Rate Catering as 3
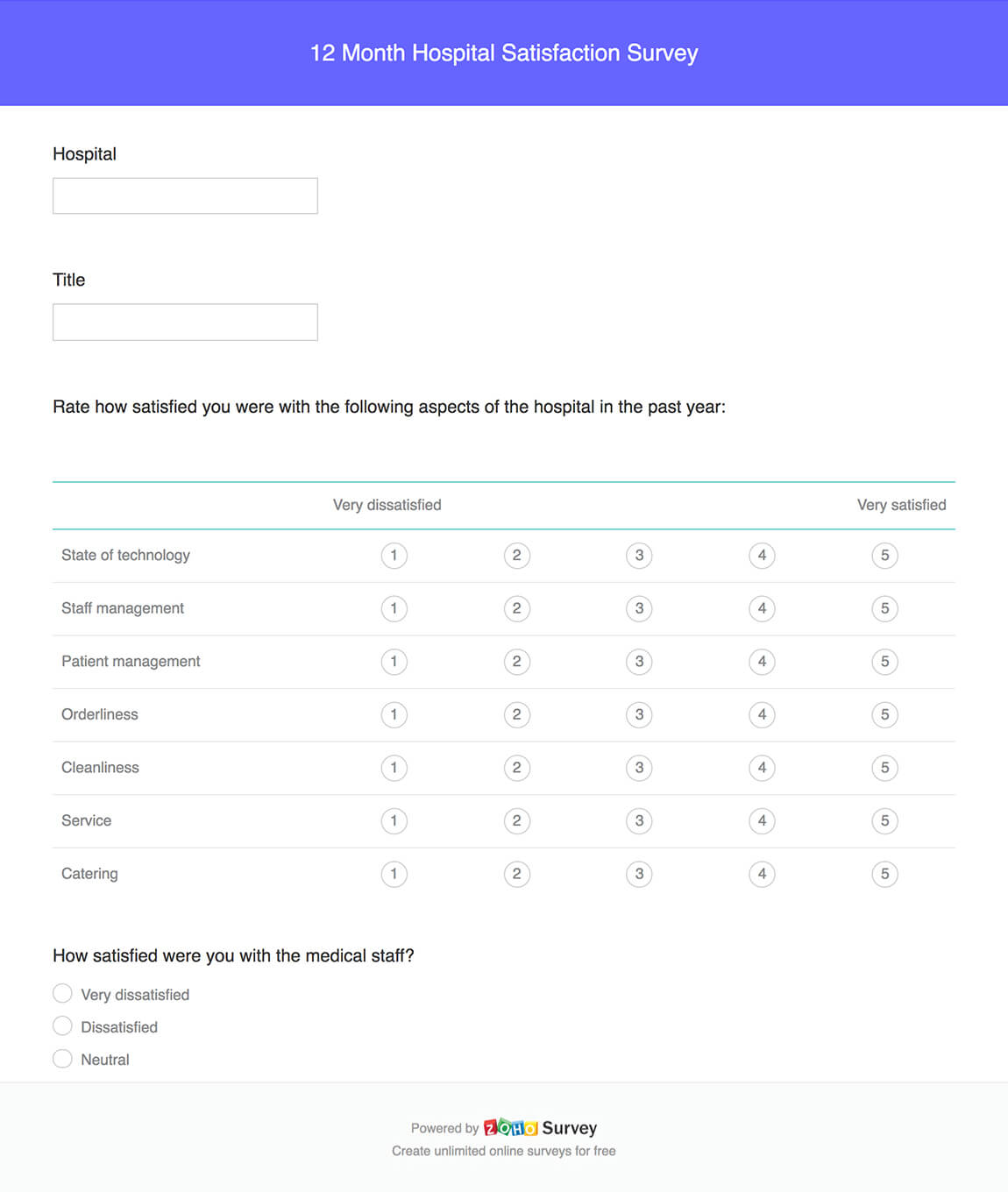The height and width of the screenshot is (1192, 1008). pyautogui.click(x=639, y=874)
